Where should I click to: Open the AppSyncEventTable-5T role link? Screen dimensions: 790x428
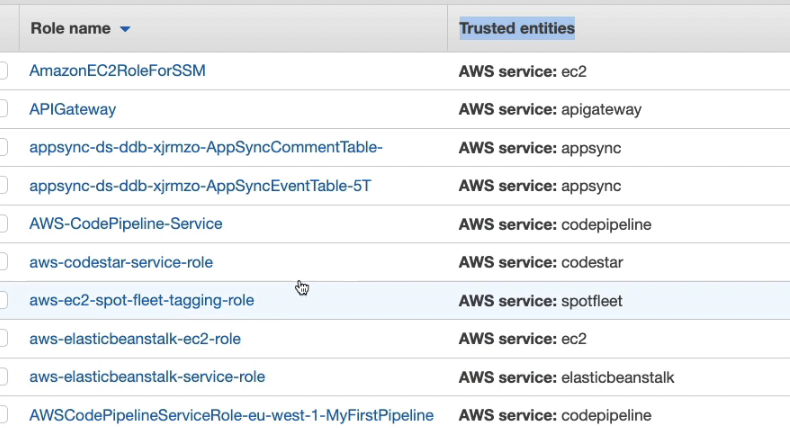pyautogui.click(x=200, y=186)
